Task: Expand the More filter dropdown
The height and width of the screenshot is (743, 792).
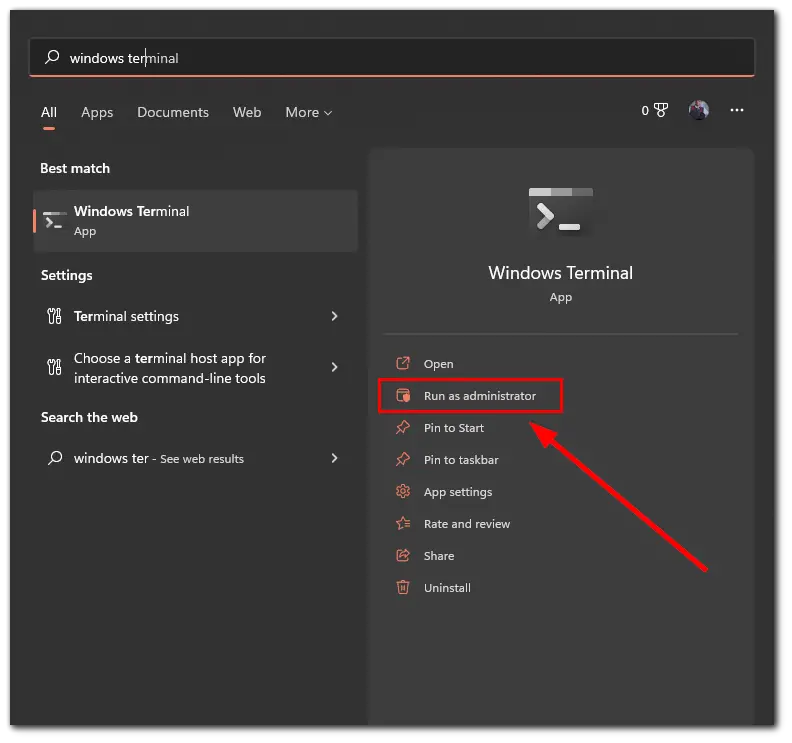Action: (x=309, y=112)
